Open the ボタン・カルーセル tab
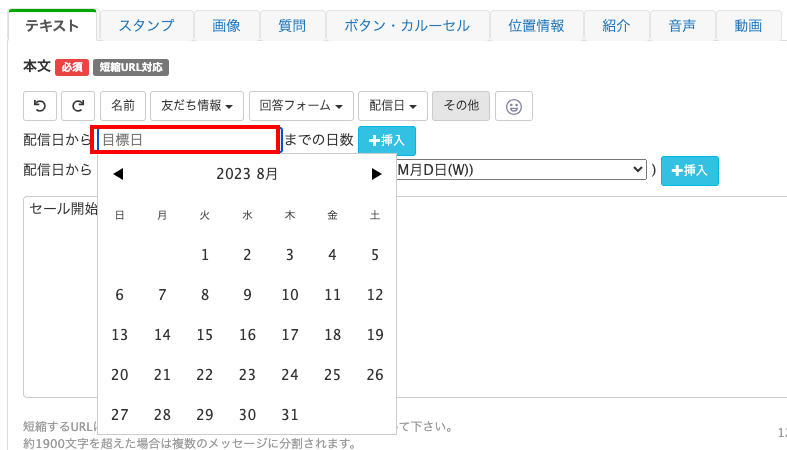The image size is (787, 450). (407, 26)
